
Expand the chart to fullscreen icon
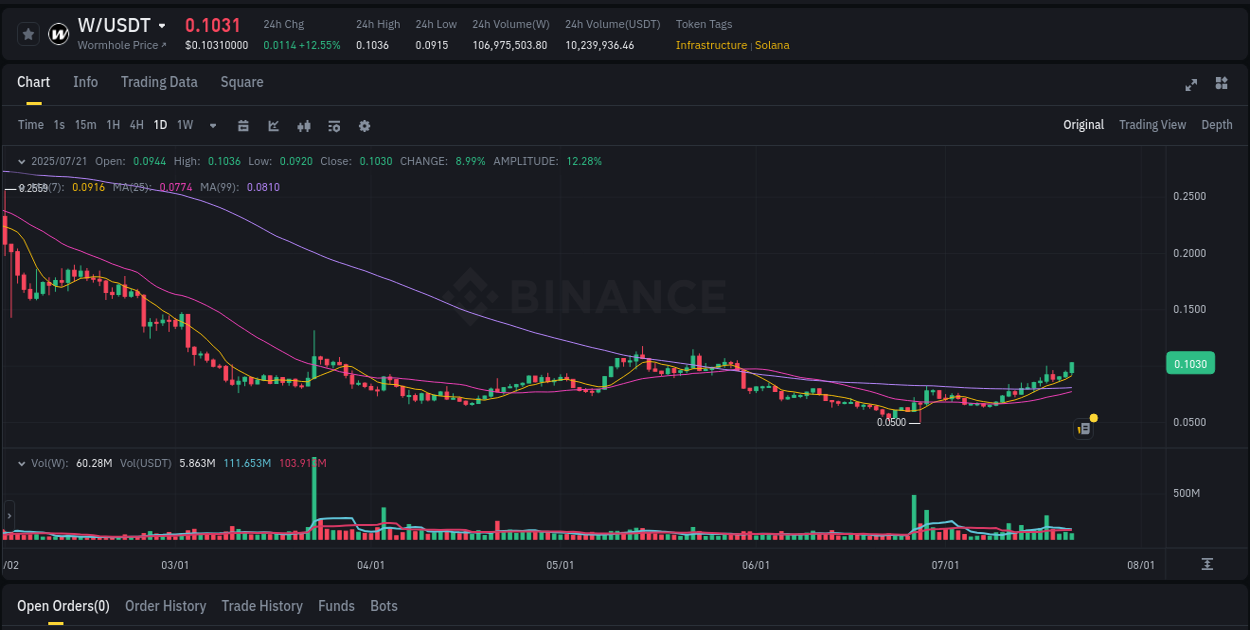(x=1191, y=85)
